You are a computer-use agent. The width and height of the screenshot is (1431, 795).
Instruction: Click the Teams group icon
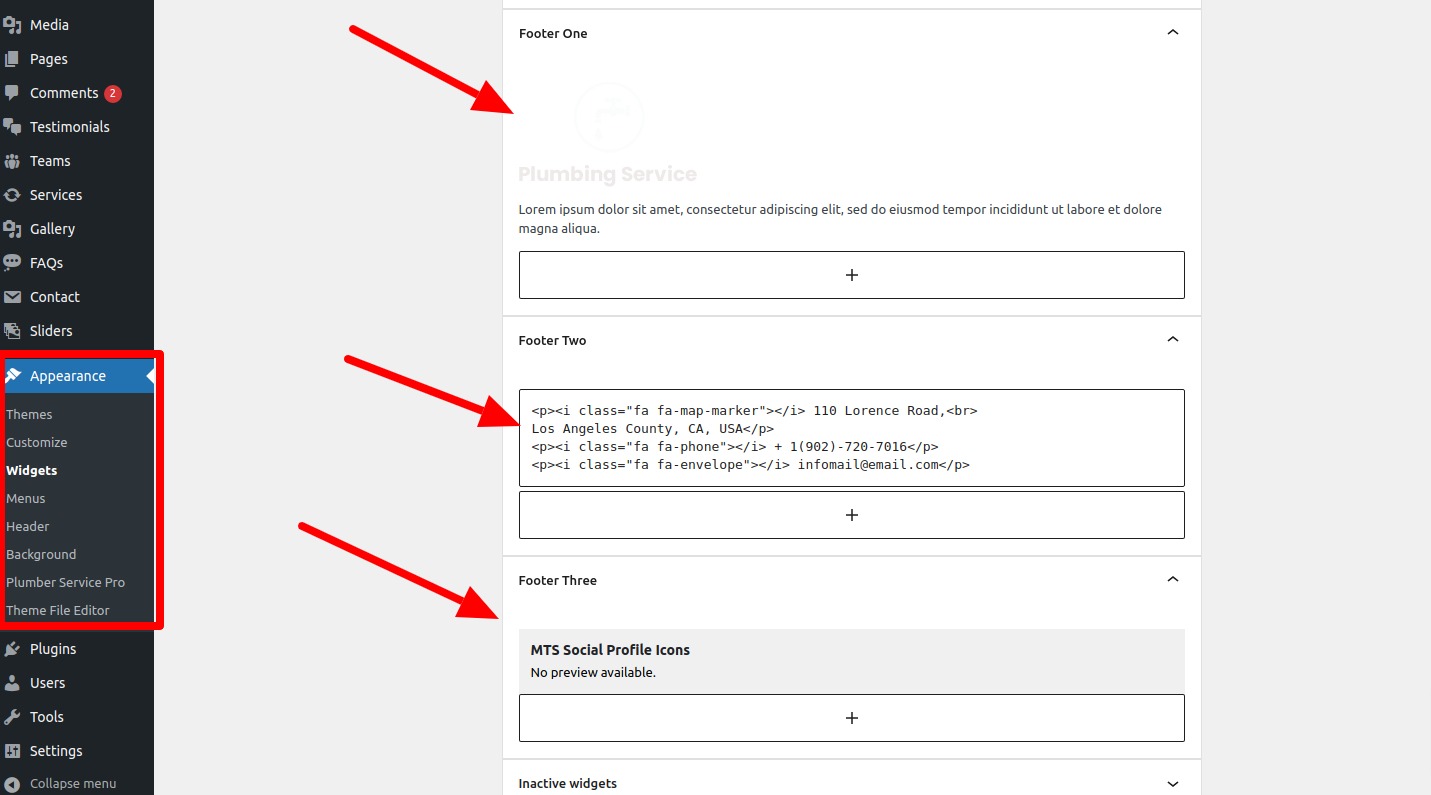point(12,161)
